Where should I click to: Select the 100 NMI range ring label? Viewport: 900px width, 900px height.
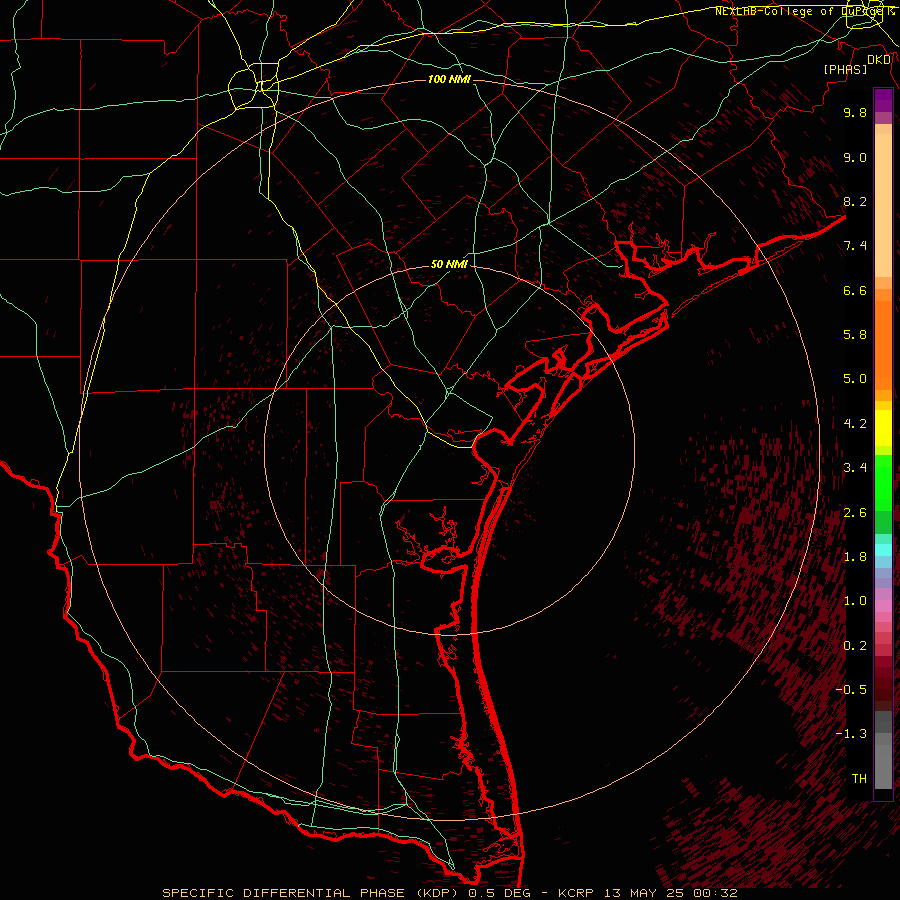pyautogui.click(x=449, y=79)
